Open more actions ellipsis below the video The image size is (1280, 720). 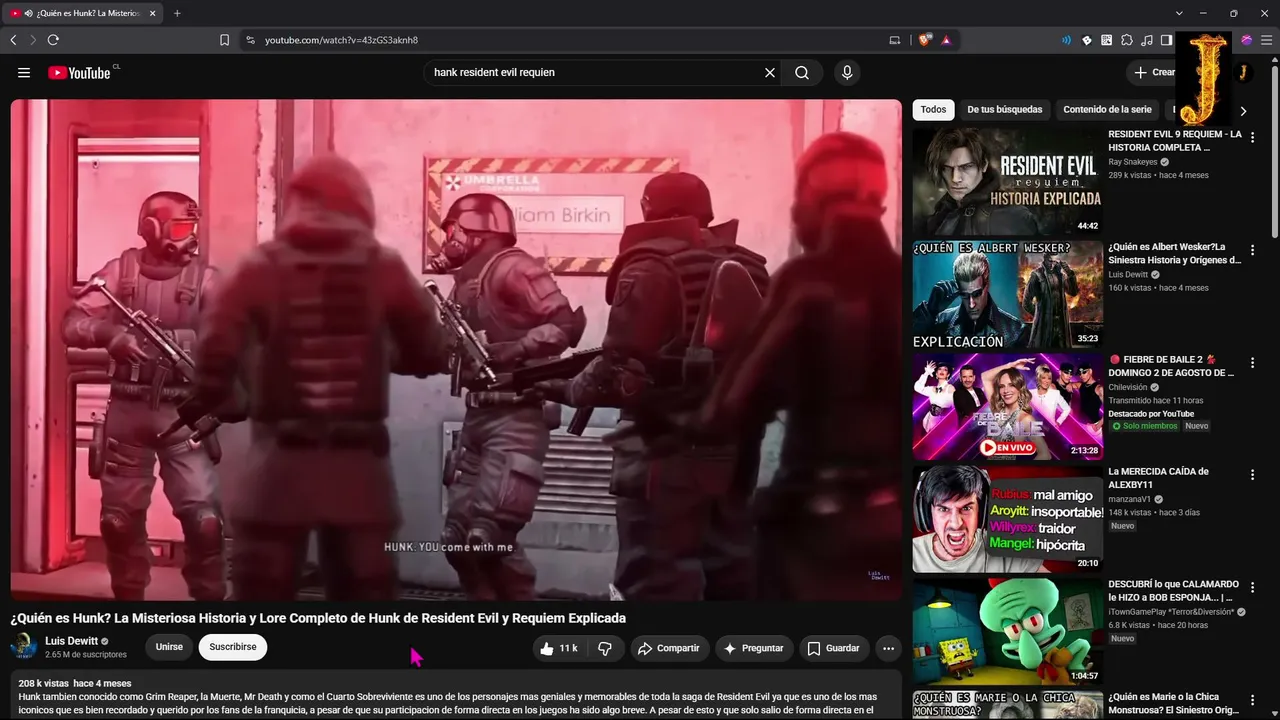[x=888, y=648]
